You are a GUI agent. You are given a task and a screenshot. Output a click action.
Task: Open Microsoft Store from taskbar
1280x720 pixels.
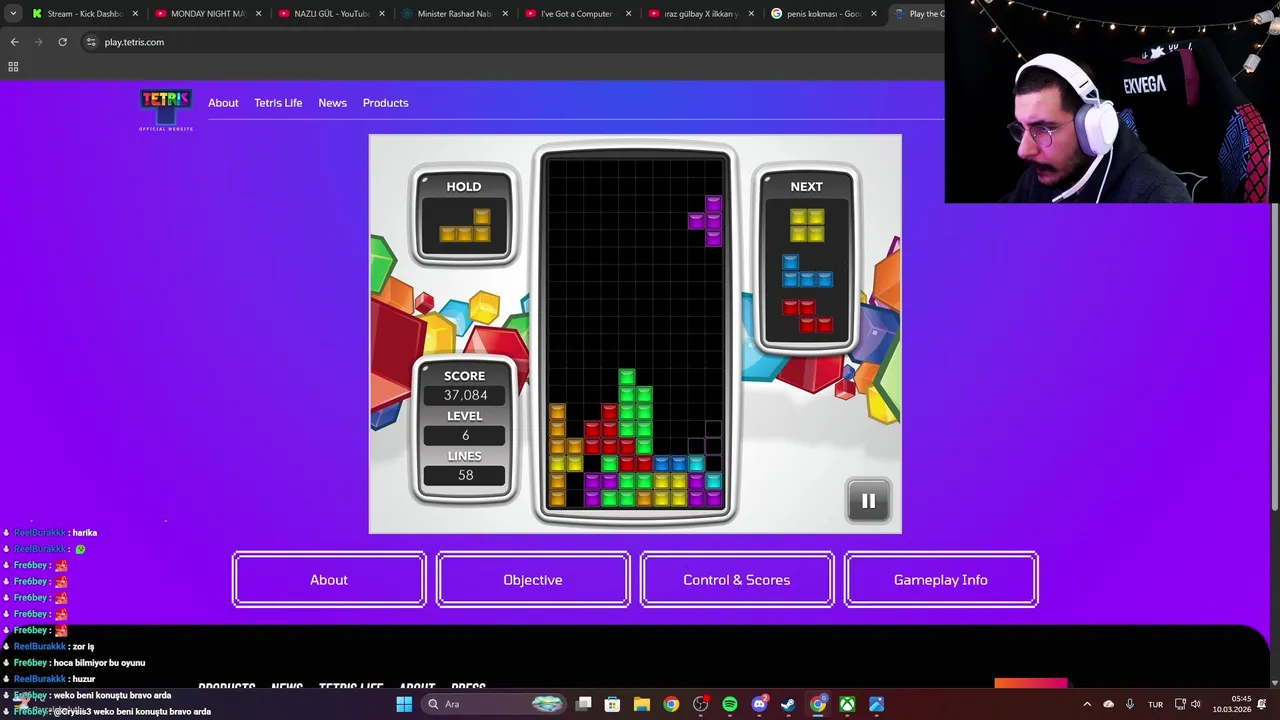click(613, 704)
